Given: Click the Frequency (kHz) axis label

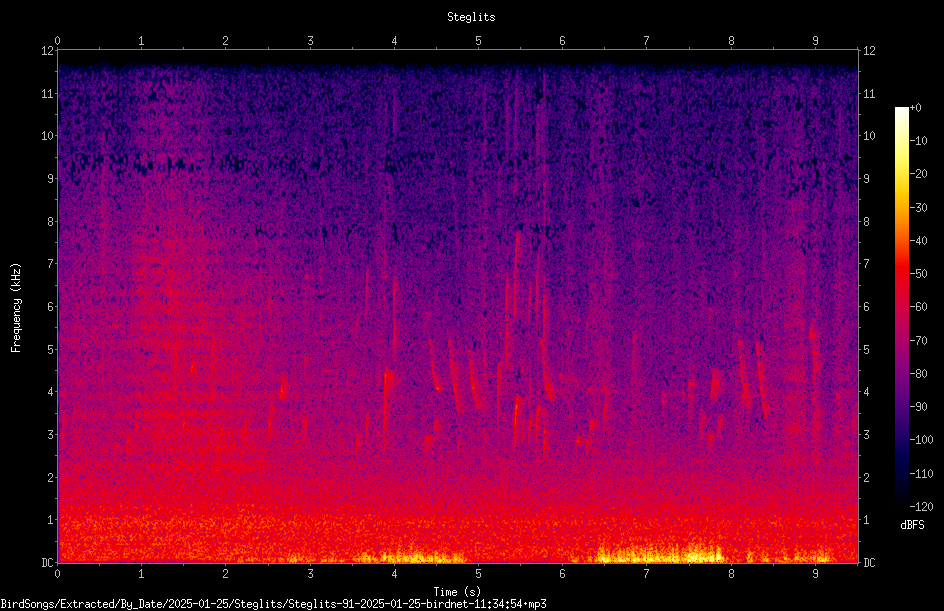Looking at the screenshot, I should click(x=16, y=308).
